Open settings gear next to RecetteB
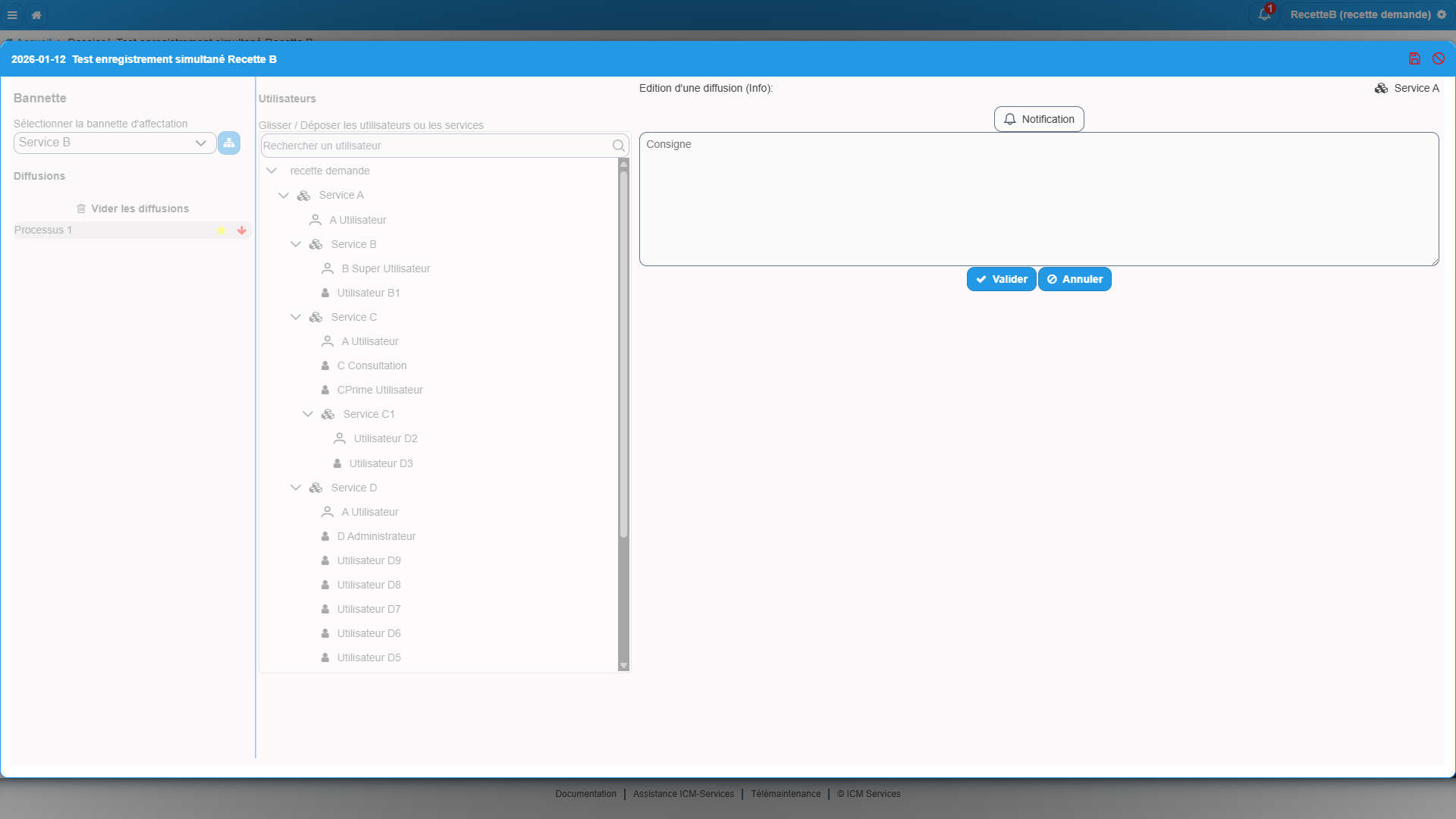The width and height of the screenshot is (1456, 819). (x=1442, y=14)
